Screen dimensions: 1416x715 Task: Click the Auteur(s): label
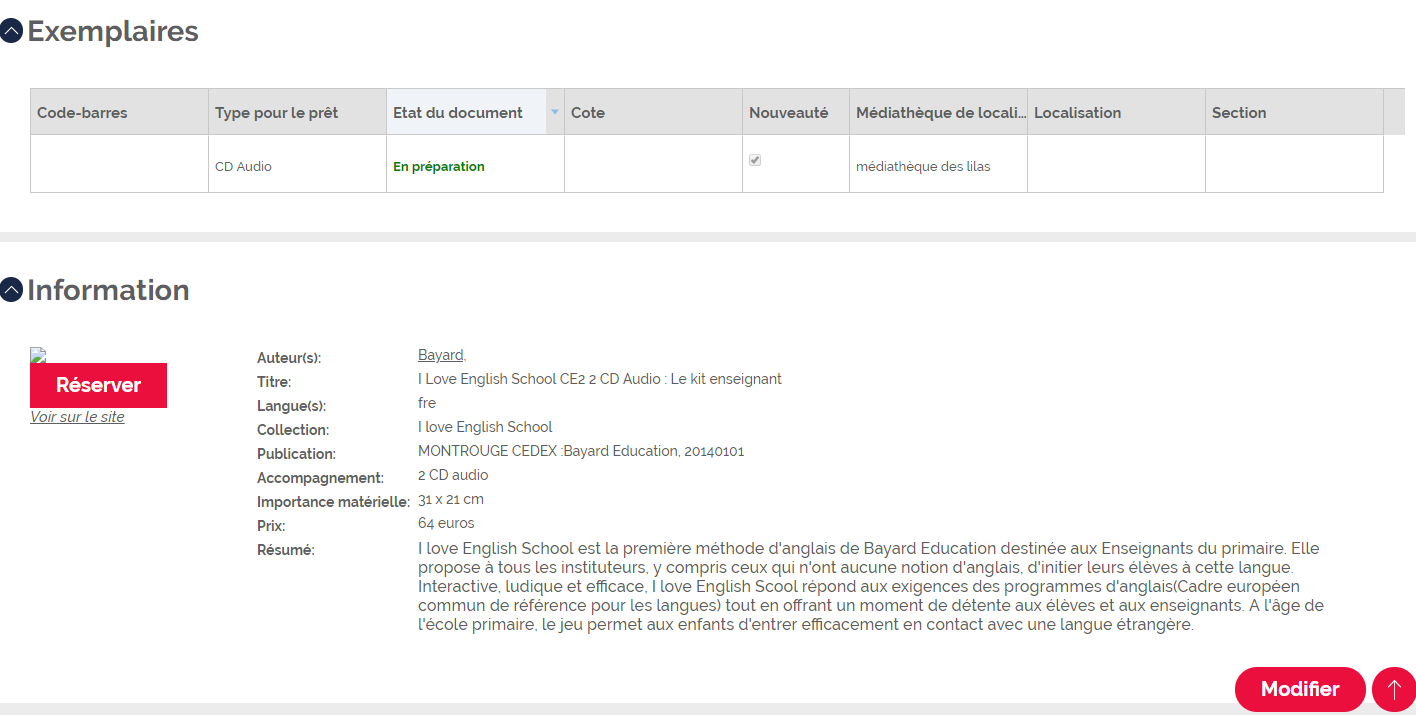[289, 358]
